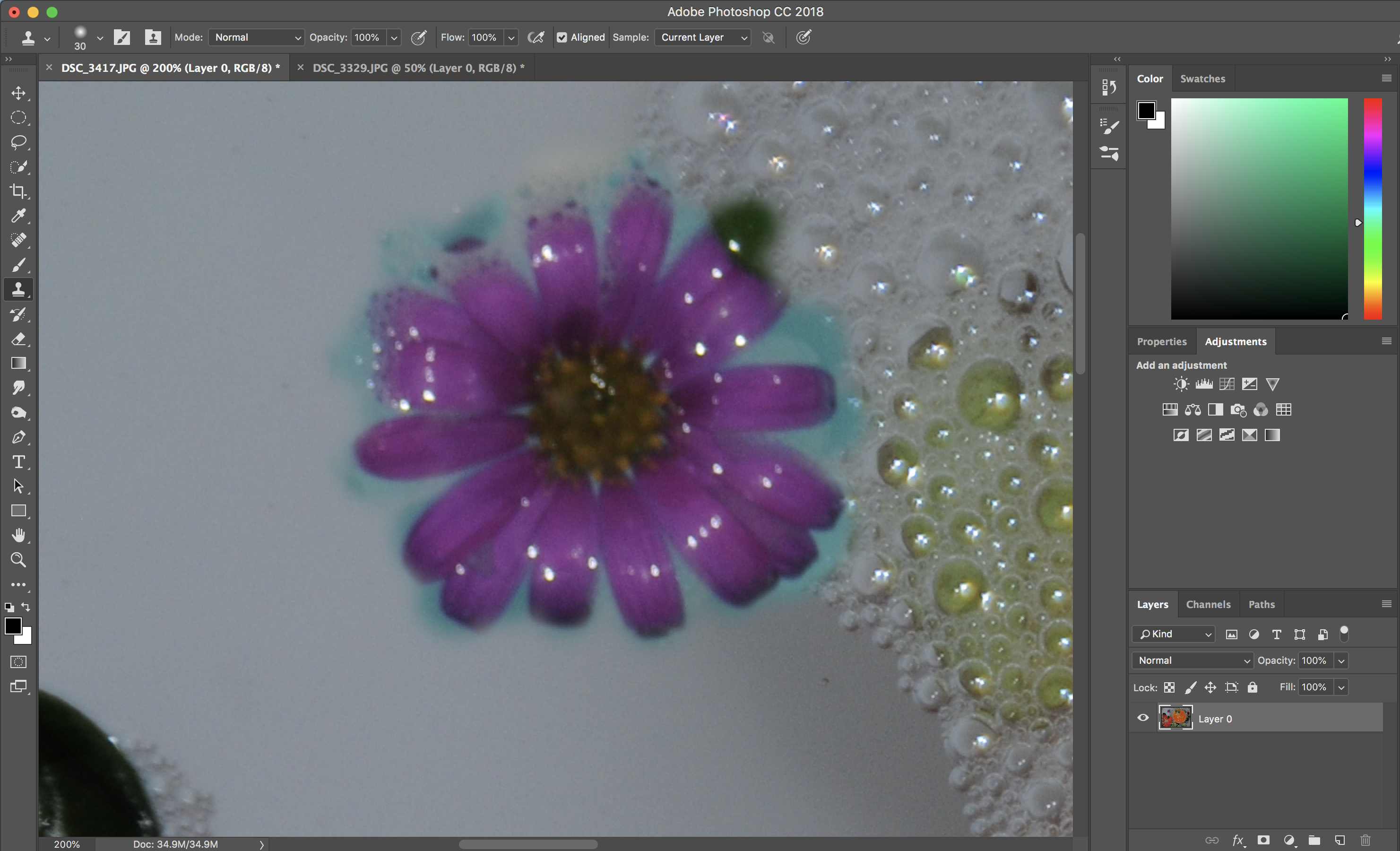
Task: Hide Layer 0 using eye icon
Action: point(1142,718)
